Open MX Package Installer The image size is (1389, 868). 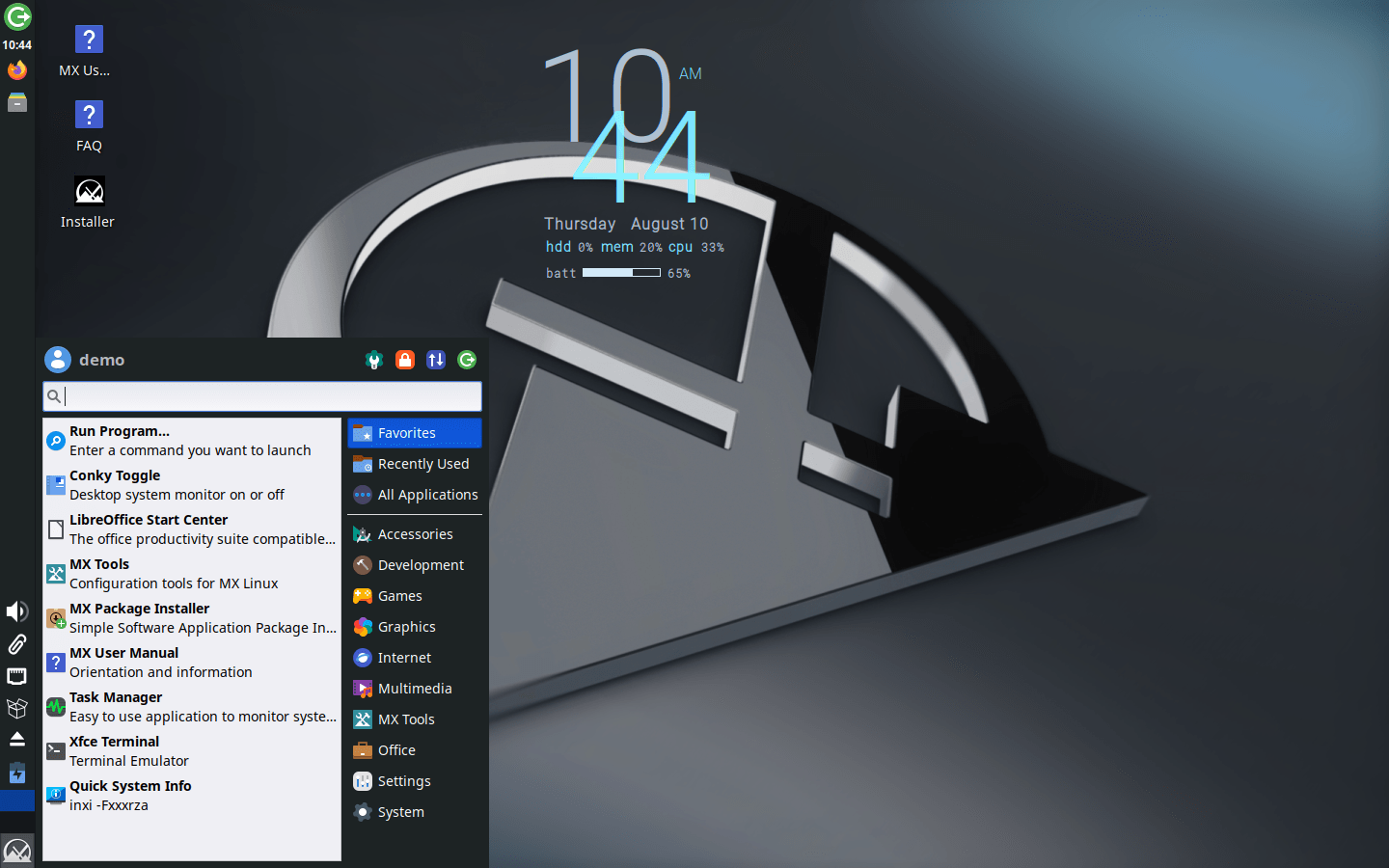pyautogui.click(x=192, y=618)
